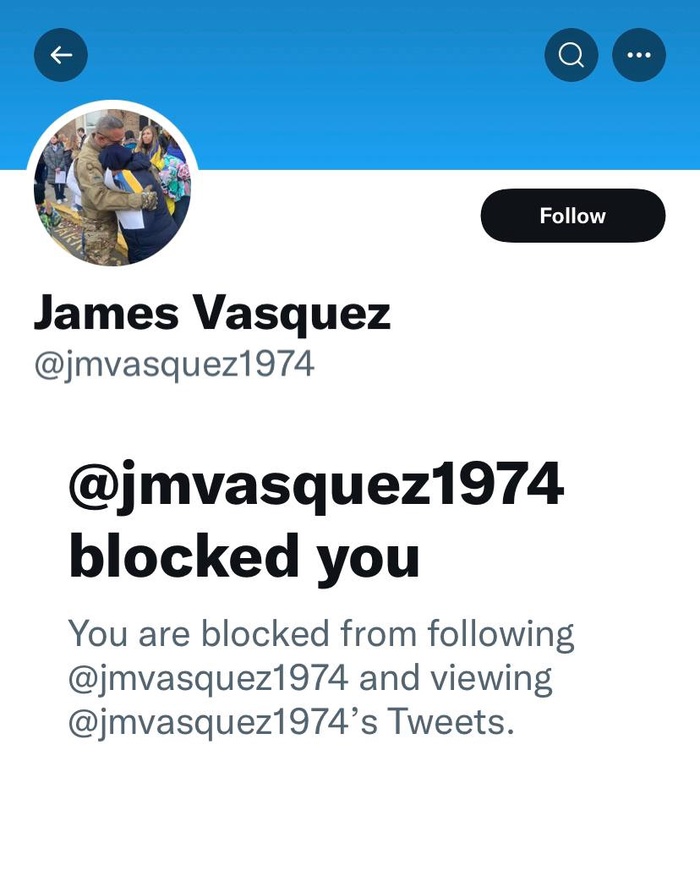Click the word 'Tweets.' in the notice
Screen dimensions: 700x876
451,721
